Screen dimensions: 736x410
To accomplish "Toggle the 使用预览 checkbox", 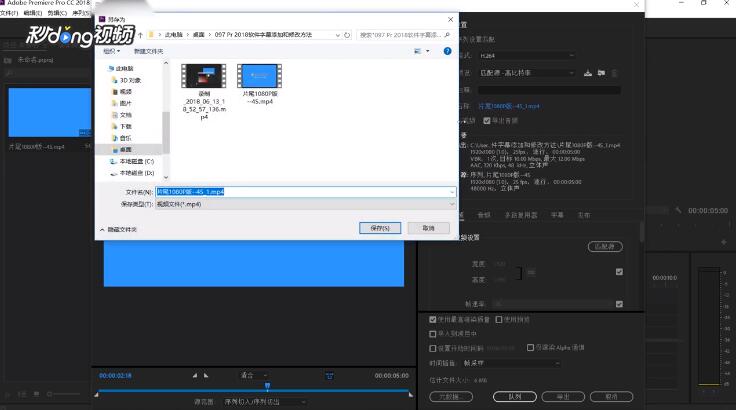I will [x=499, y=319].
